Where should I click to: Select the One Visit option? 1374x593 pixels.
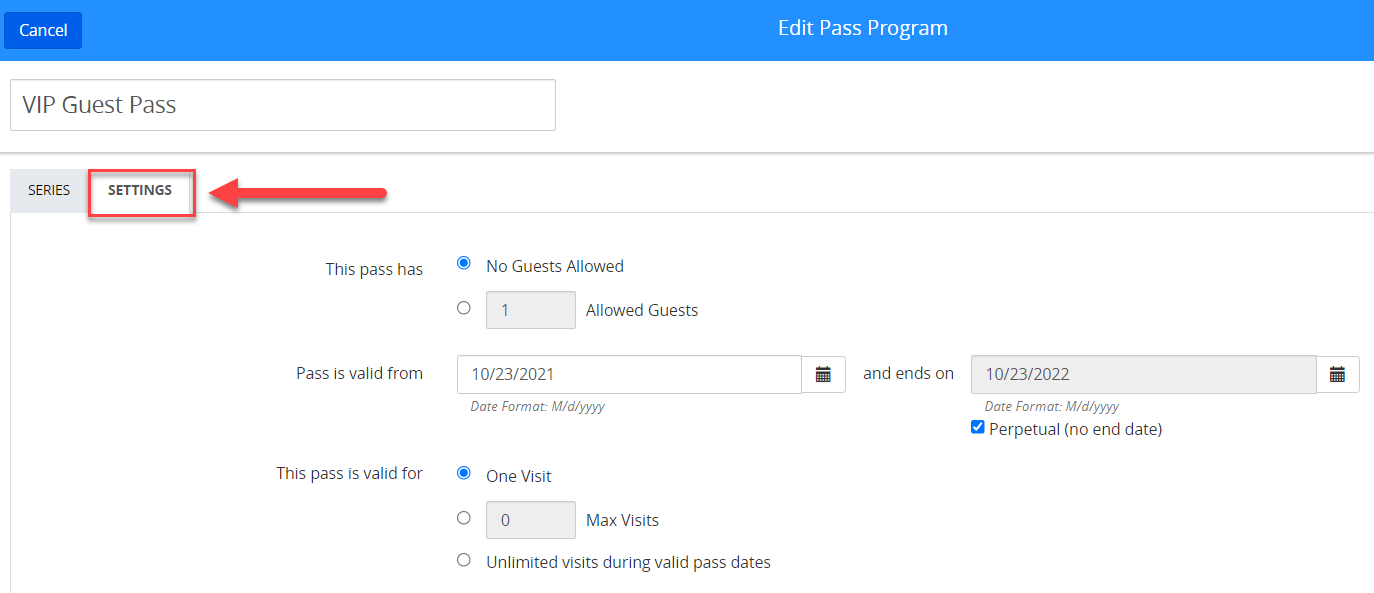tap(463, 475)
